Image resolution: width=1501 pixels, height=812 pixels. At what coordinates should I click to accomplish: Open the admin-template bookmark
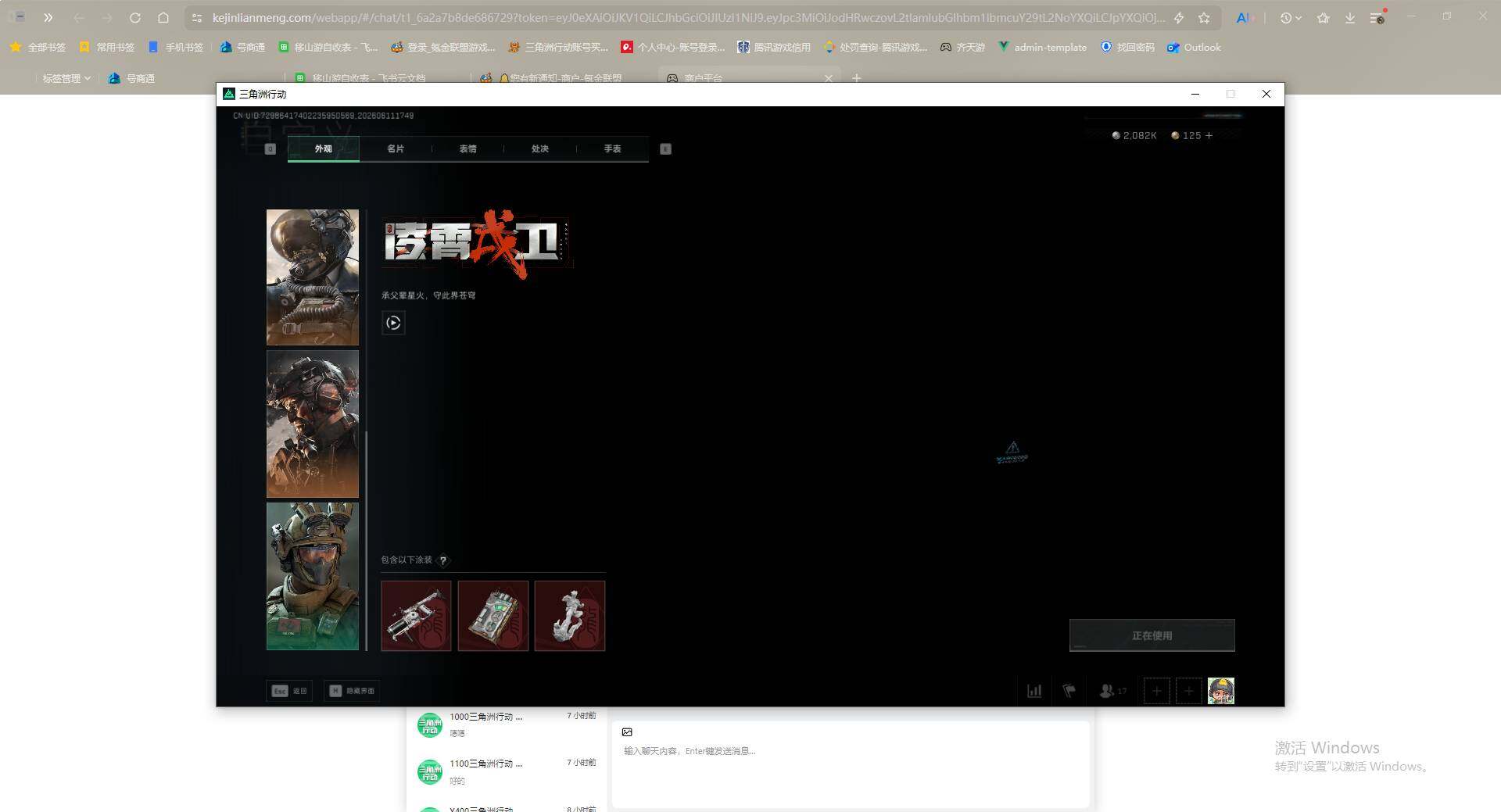[x=1042, y=47]
